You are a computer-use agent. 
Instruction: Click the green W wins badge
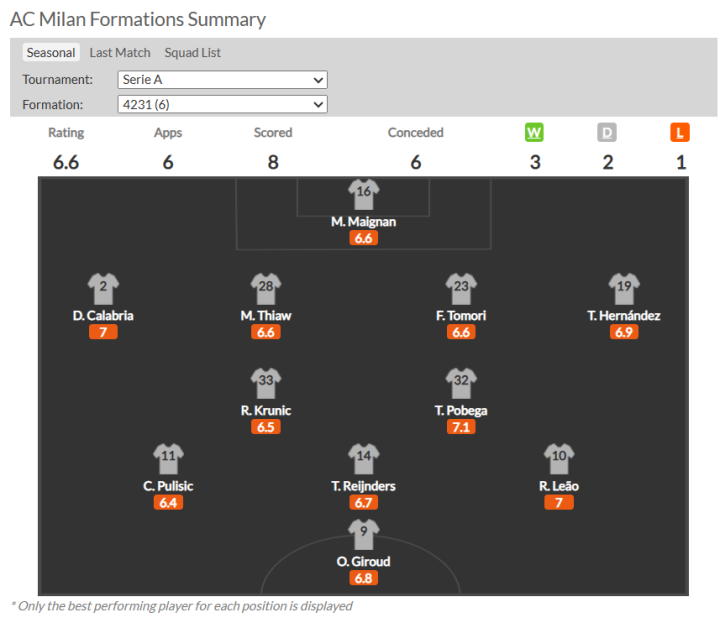tap(535, 132)
